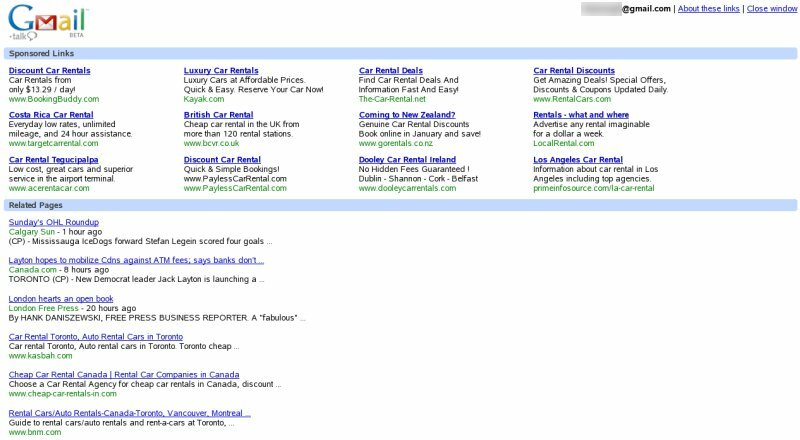Visit the www.targetcarrental.com URL

pyautogui.click(x=54, y=143)
